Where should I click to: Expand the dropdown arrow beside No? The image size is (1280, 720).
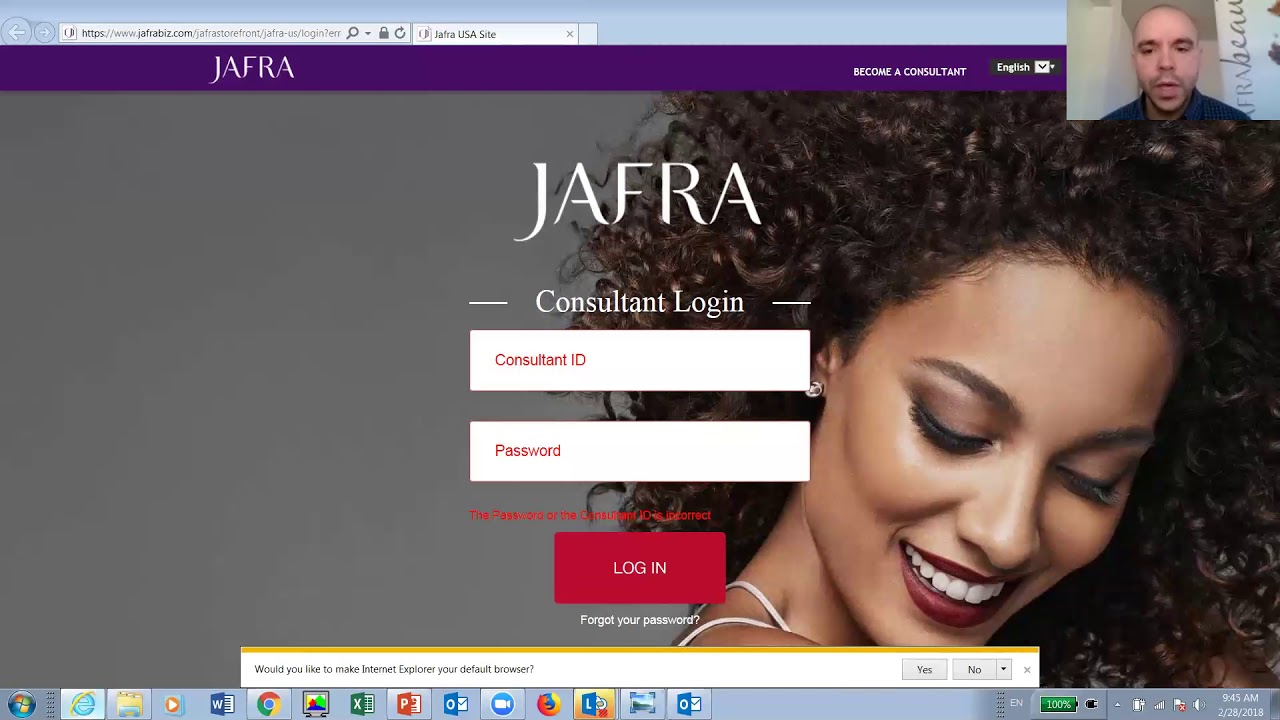pyautogui.click(x=1004, y=669)
